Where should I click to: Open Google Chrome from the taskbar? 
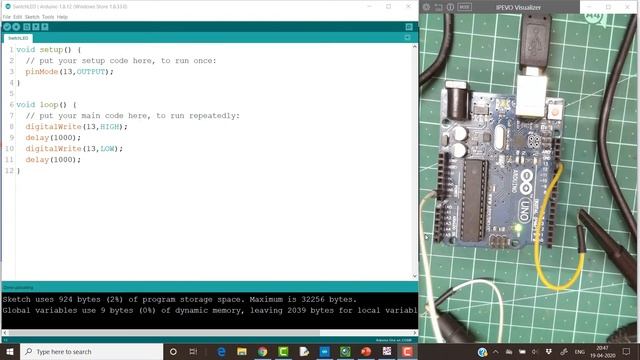click(262, 351)
